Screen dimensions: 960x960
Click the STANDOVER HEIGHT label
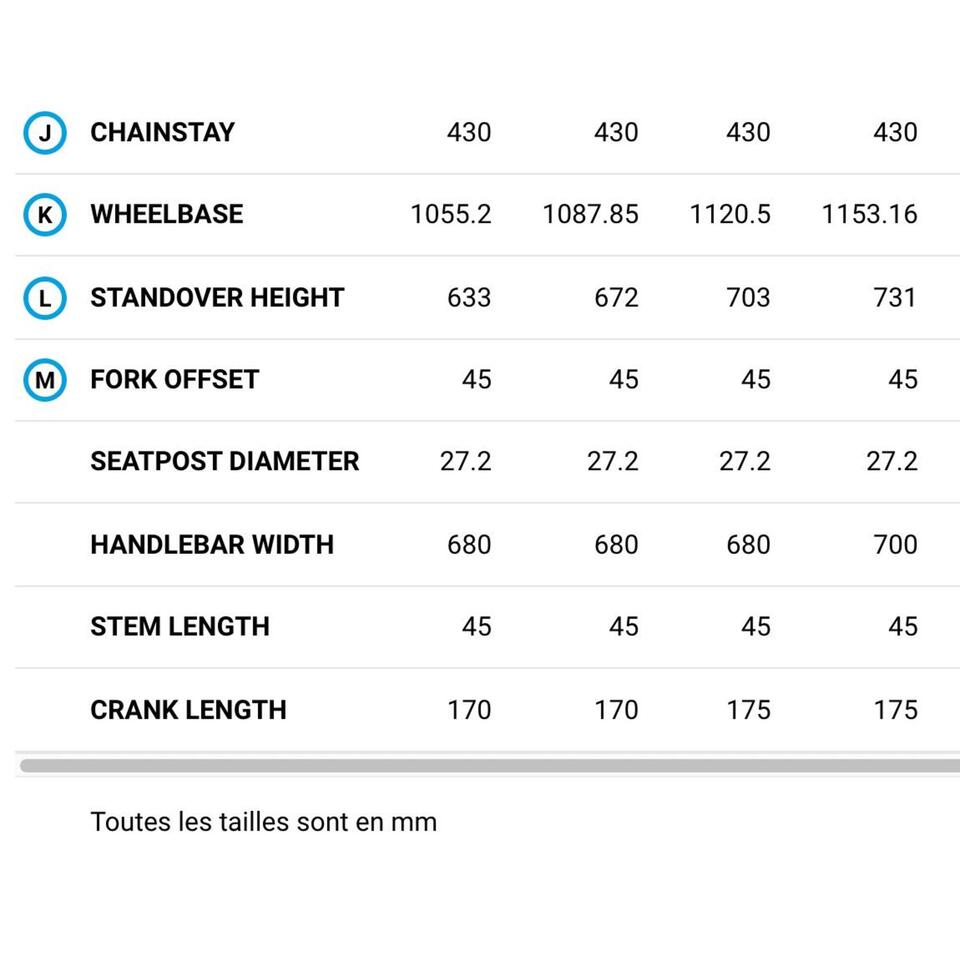pos(217,298)
